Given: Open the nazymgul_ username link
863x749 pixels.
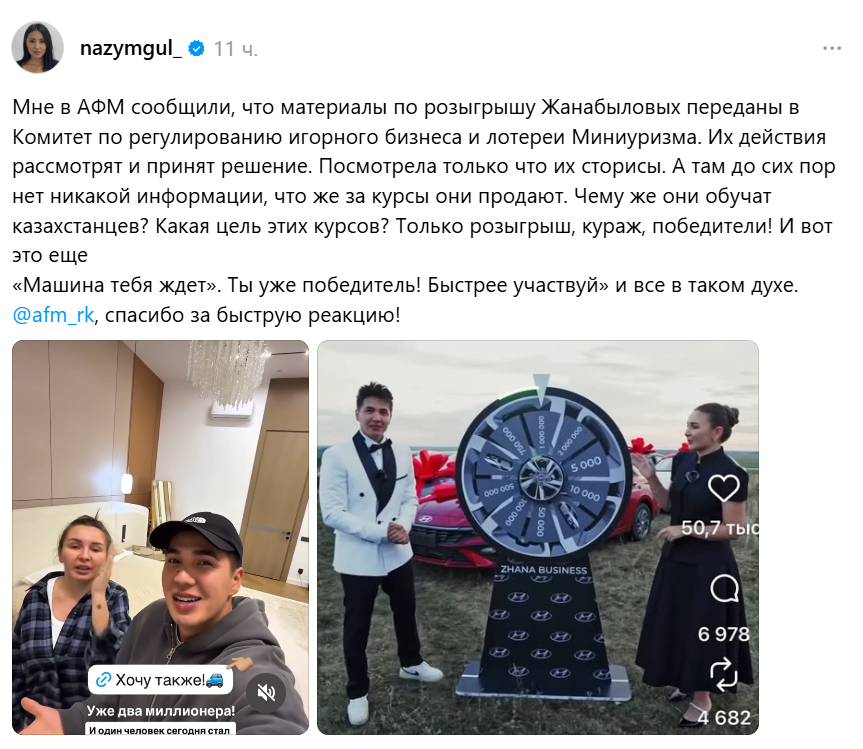Looking at the screenshot, I should pos(130,48).
